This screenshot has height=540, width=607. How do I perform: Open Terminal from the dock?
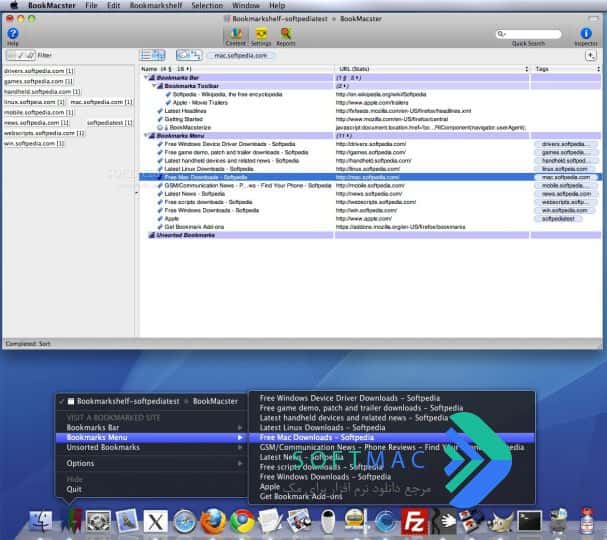point(530,521)
